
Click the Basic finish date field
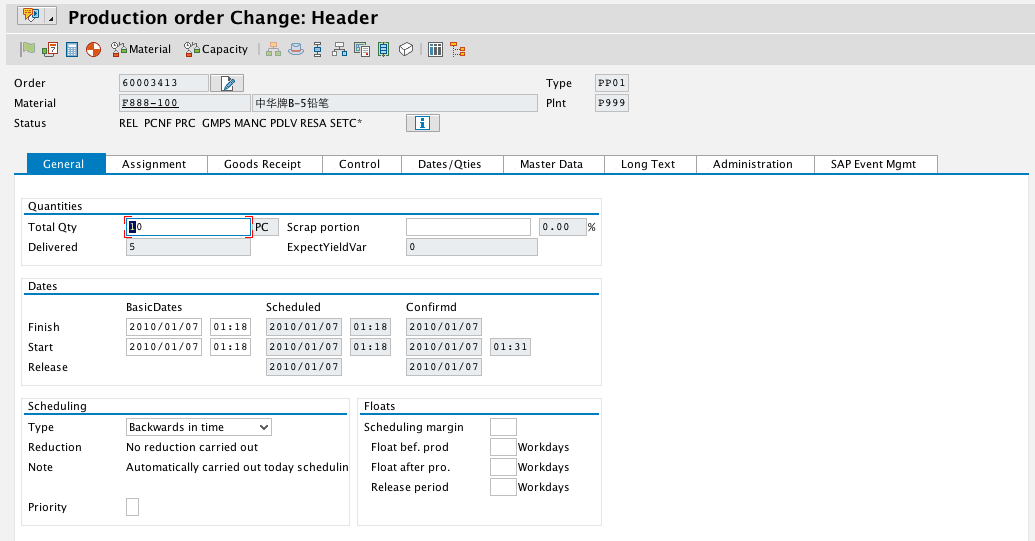[x=164, y=327]
